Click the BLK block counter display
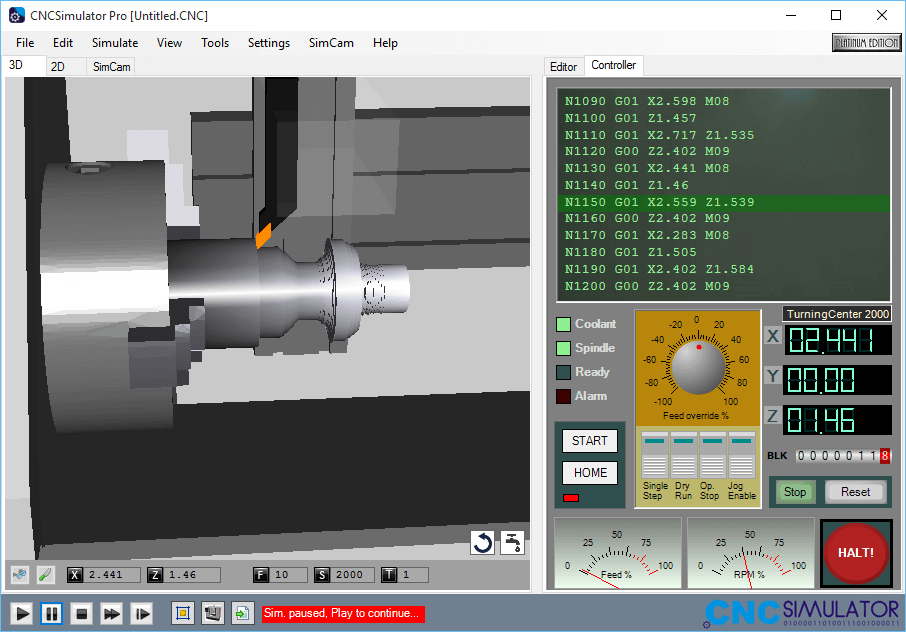Image resolution: width=906 pixels, height=632 pixels. click(x=843, y=456)
